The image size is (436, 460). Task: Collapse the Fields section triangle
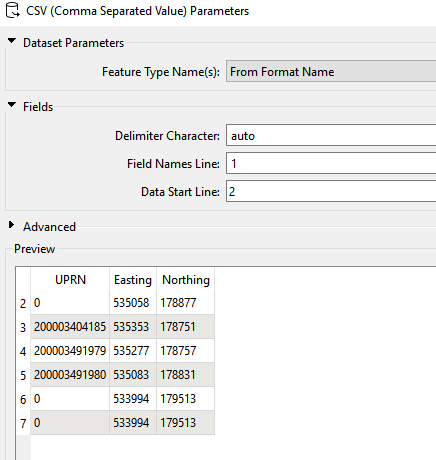12,105
